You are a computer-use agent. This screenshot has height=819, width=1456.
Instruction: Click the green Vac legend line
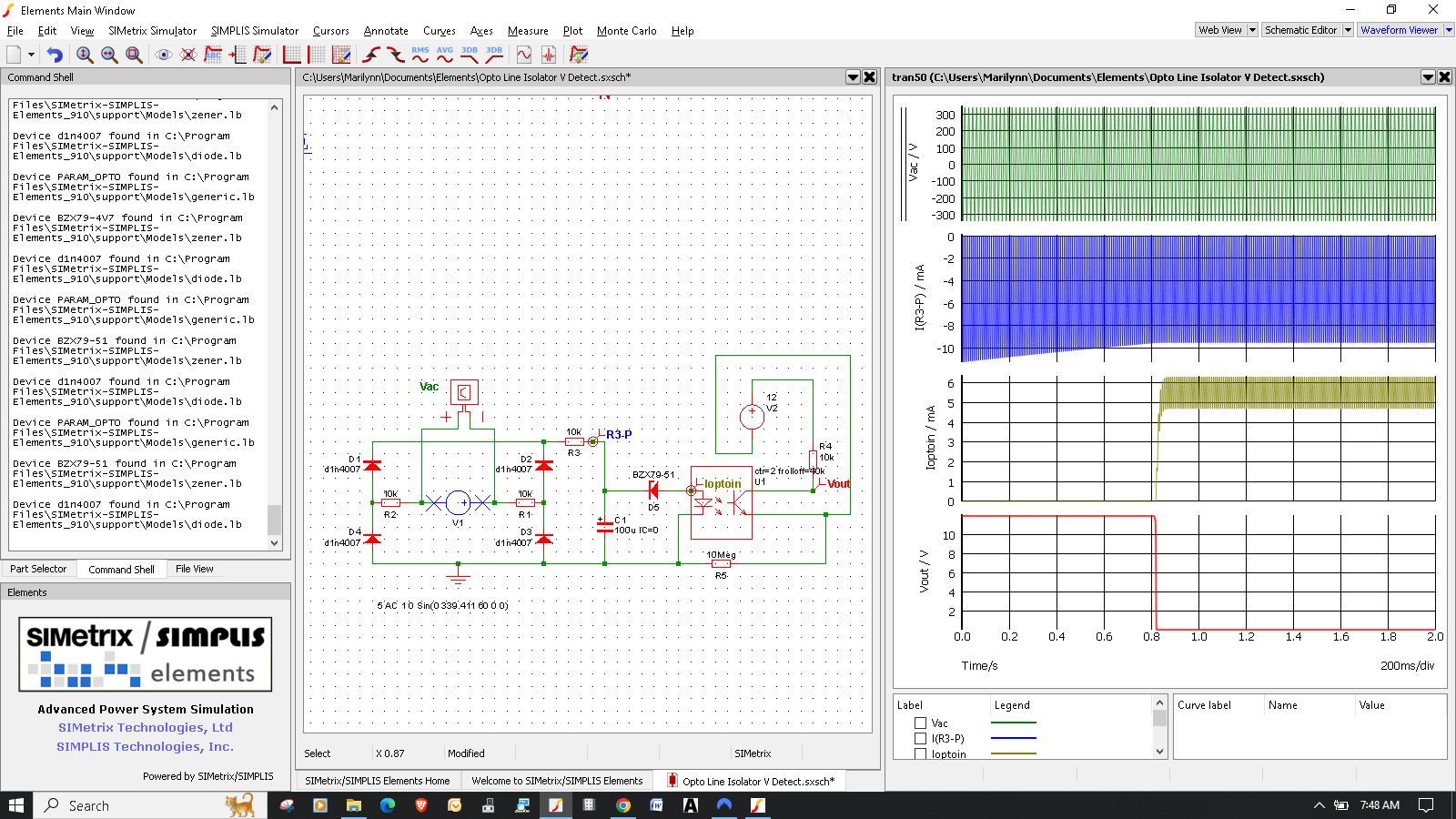(1014, 723)
